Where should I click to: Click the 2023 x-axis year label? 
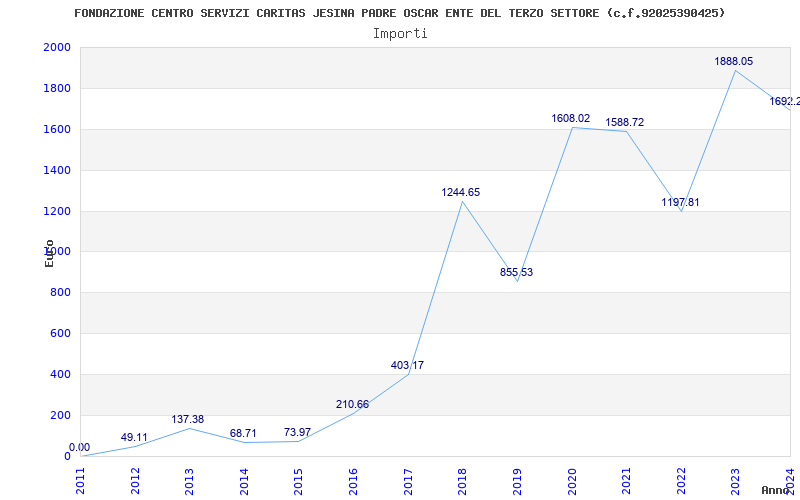pyautogui.click(x=736, y=482)
